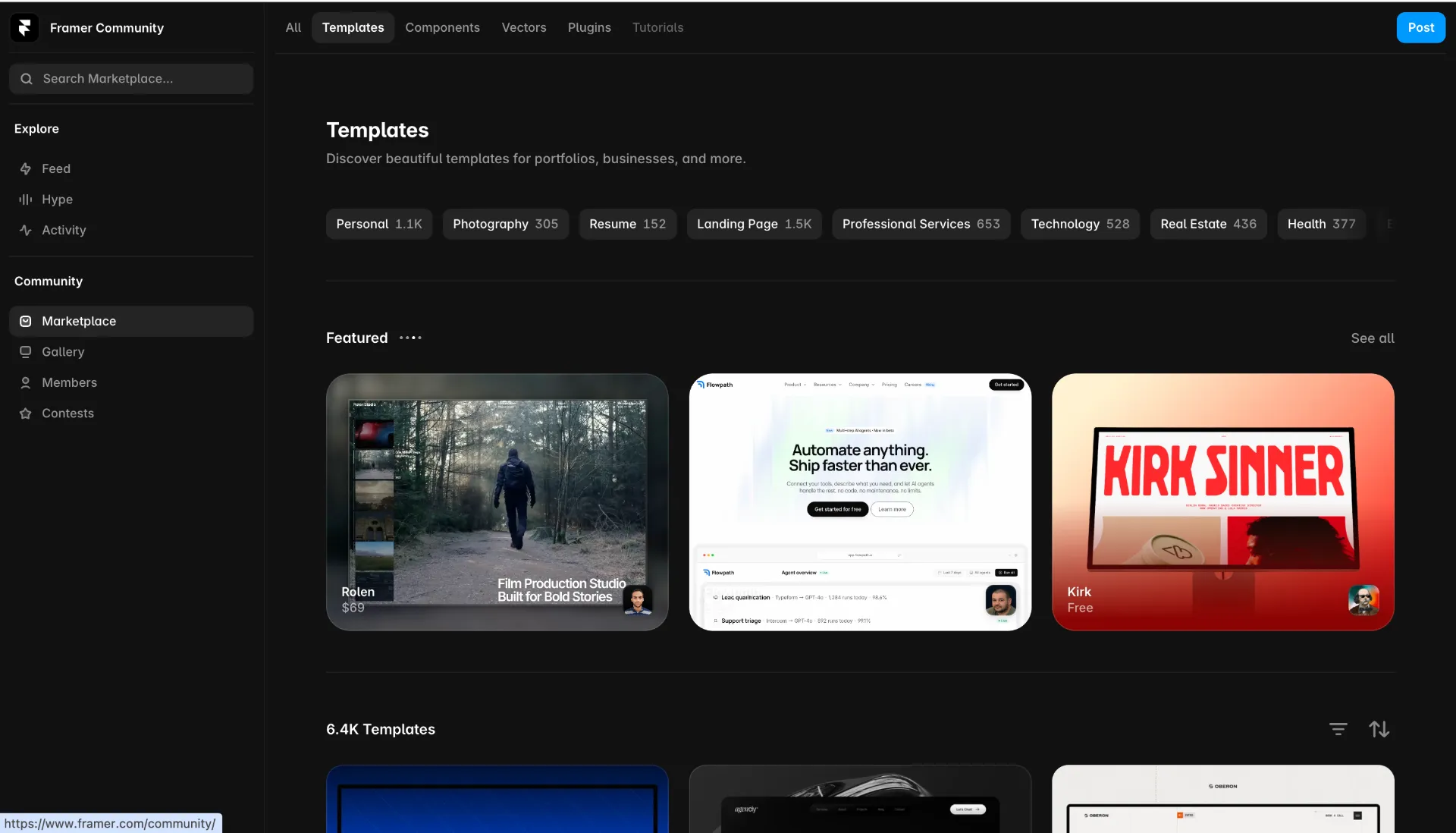1456x833 pixels.
Task: Focus the Search Marketplace field
Action: click(x=131, y=79)
